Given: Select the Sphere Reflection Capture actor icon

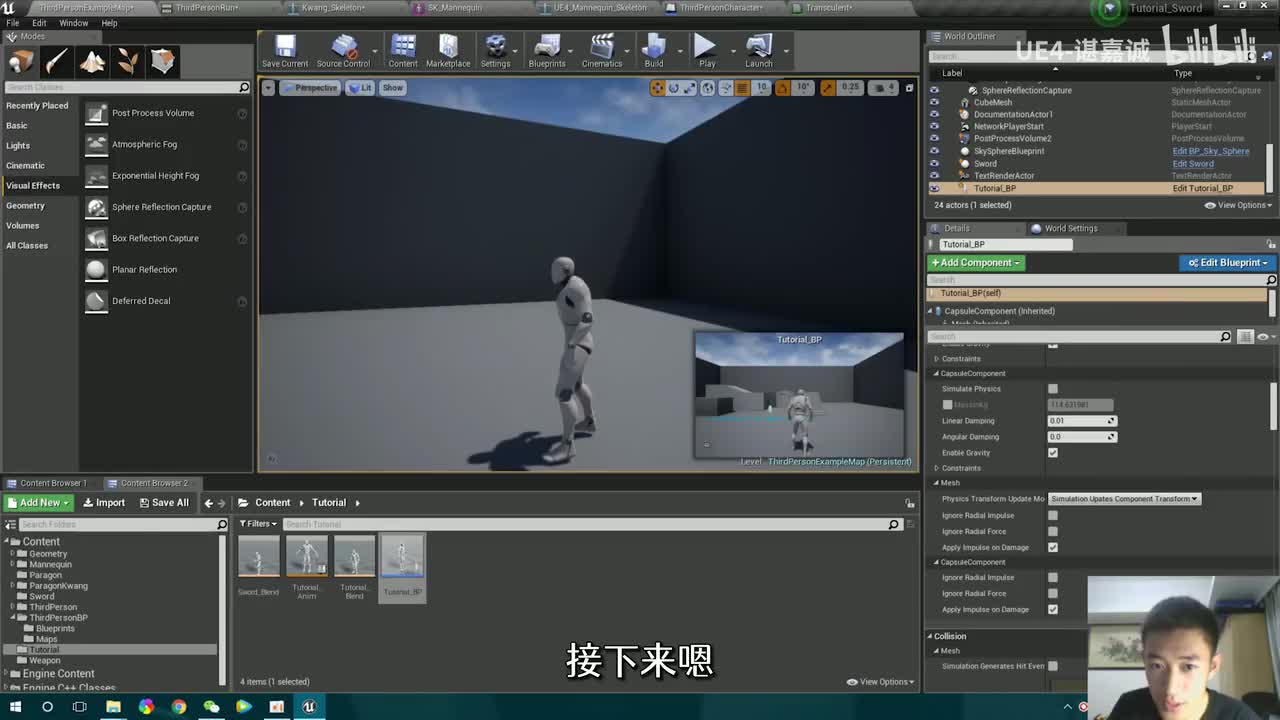Looking at the screenshot, I should click(x=96, y=207).
